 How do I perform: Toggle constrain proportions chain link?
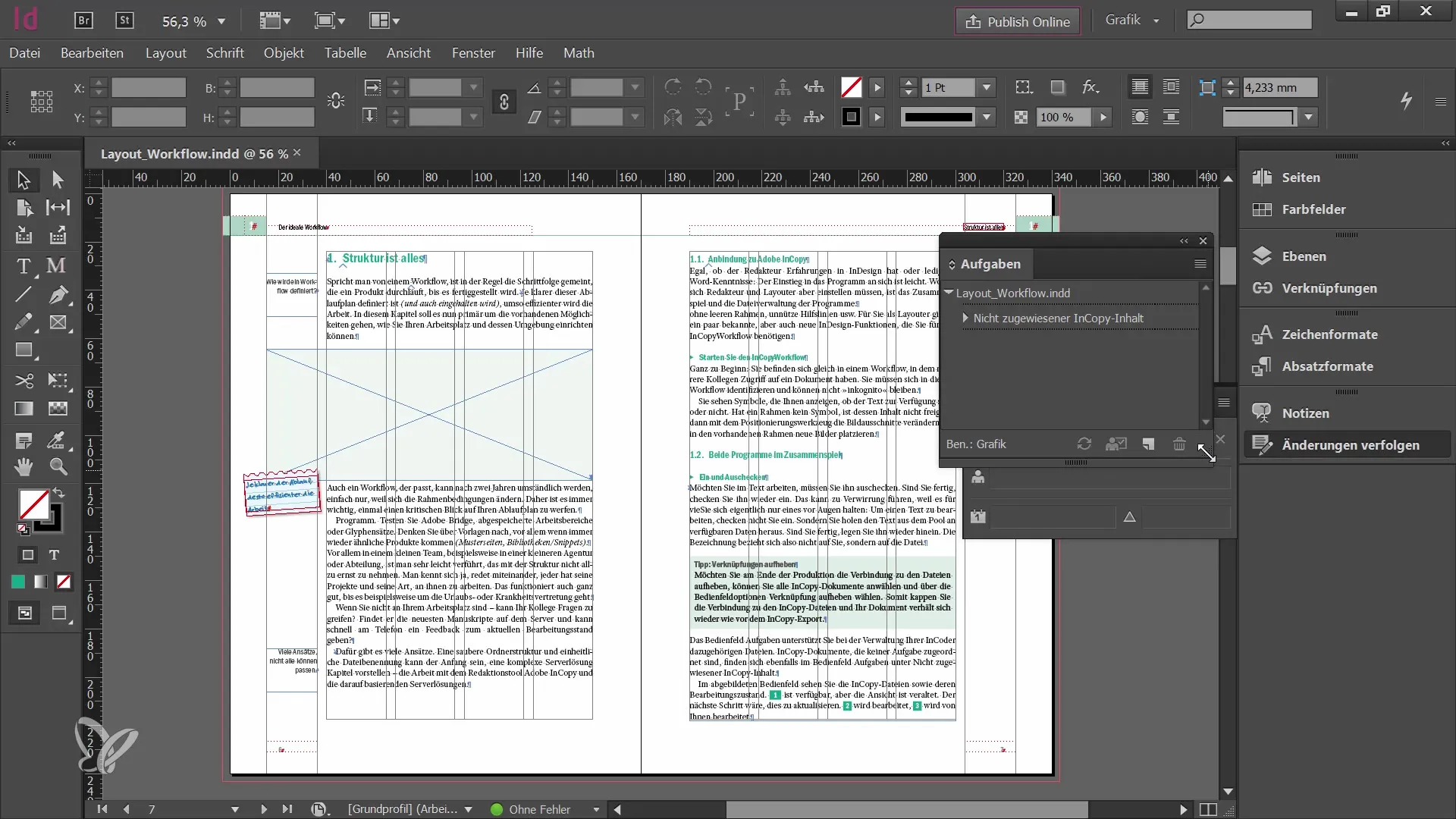pyautogui.click(x=504, y=102)
